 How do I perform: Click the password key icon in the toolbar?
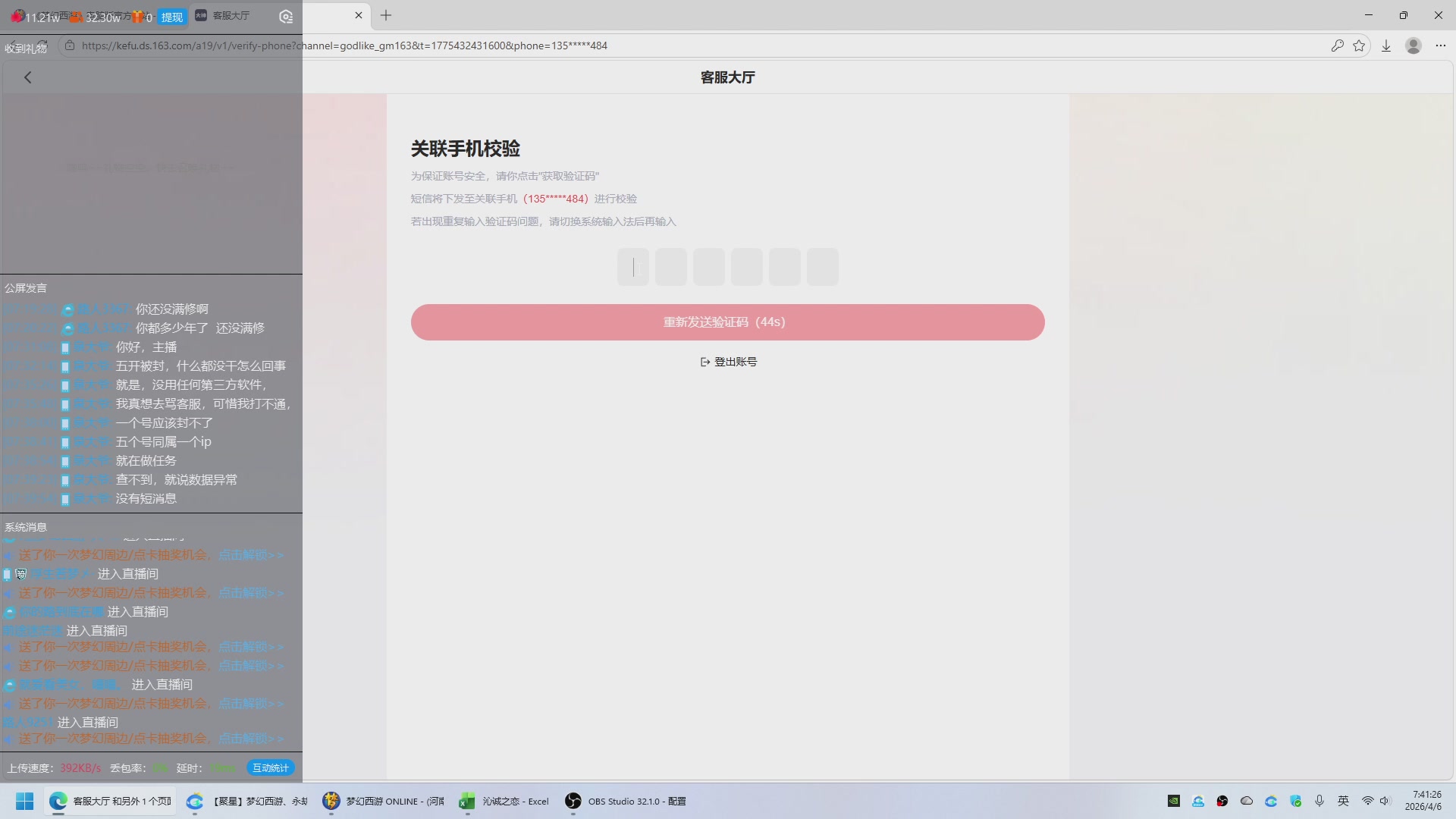[1337, 45]
